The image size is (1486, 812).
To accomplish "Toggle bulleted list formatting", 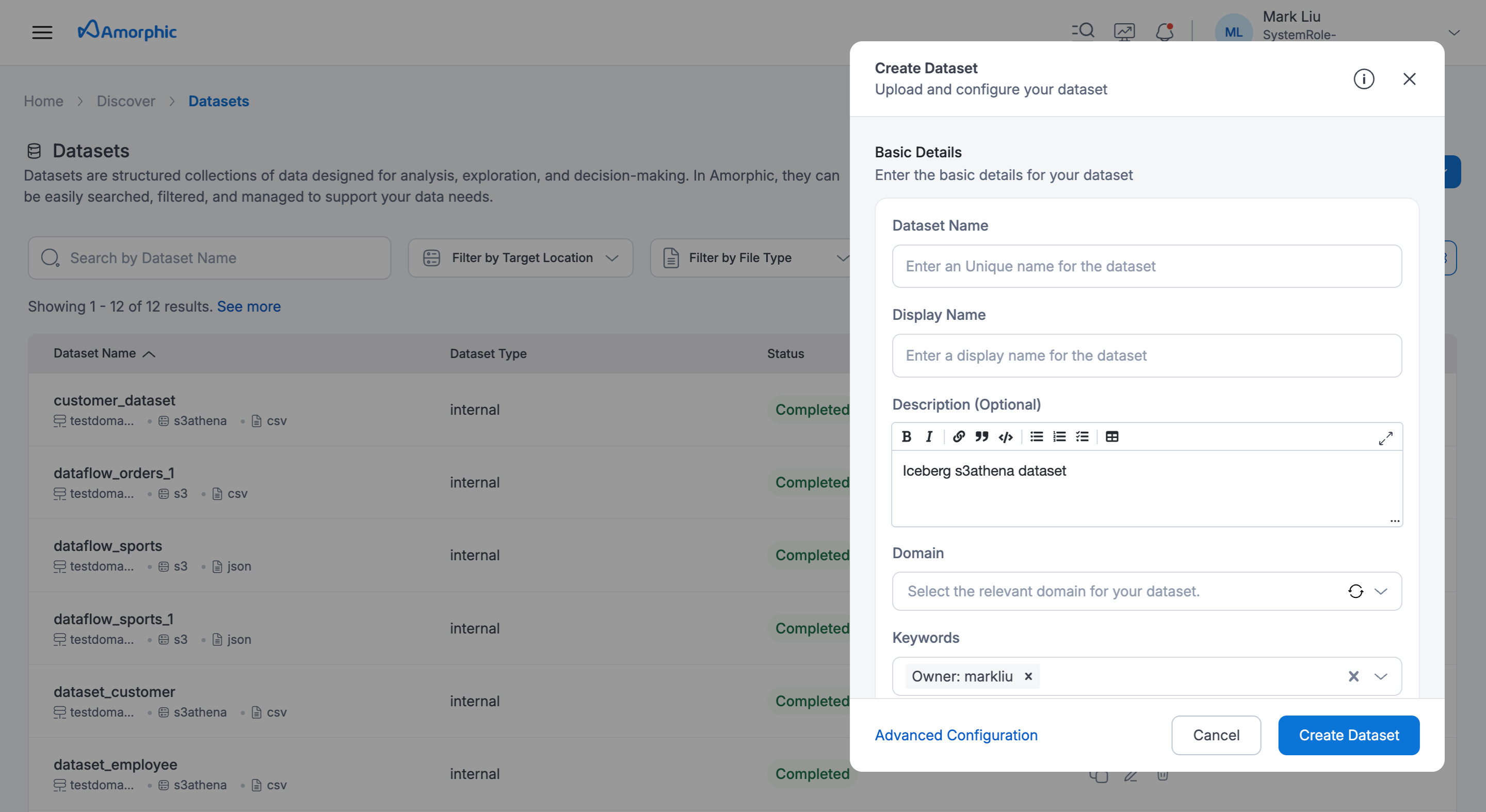I will click(x=1037, y=436).
